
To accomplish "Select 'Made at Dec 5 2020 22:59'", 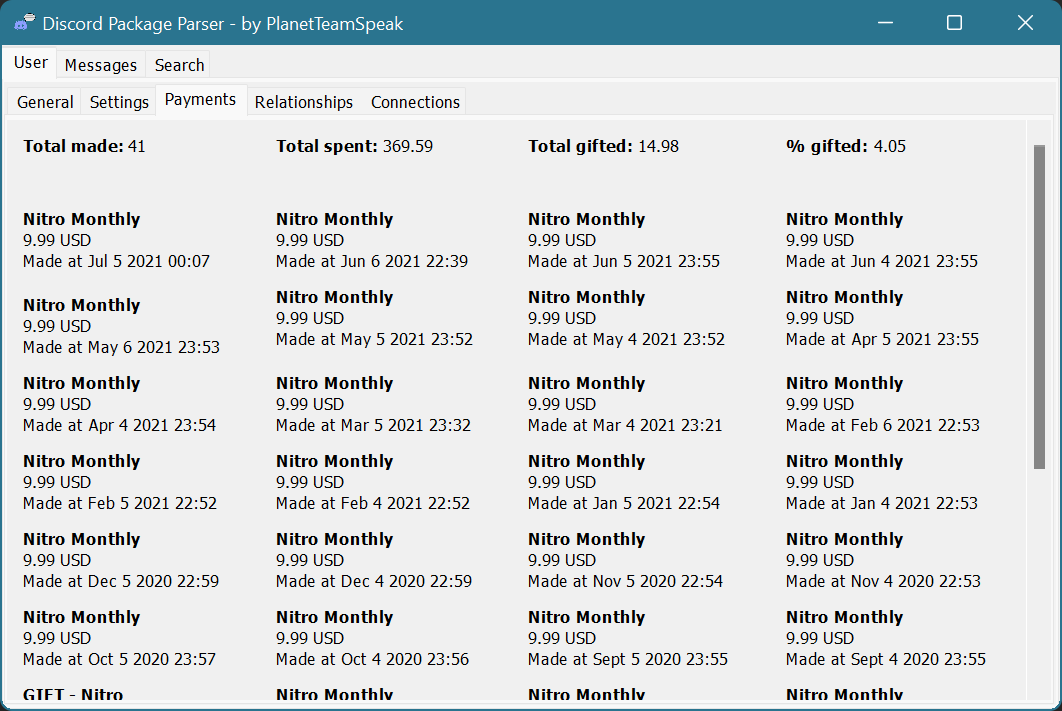I will (121, 581).
